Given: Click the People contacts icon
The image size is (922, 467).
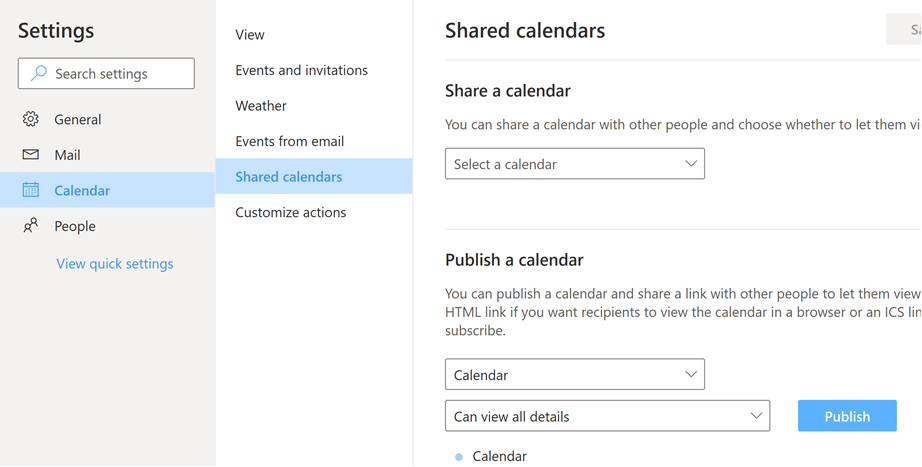Looking at the screenshot, I should coord(31,226).
